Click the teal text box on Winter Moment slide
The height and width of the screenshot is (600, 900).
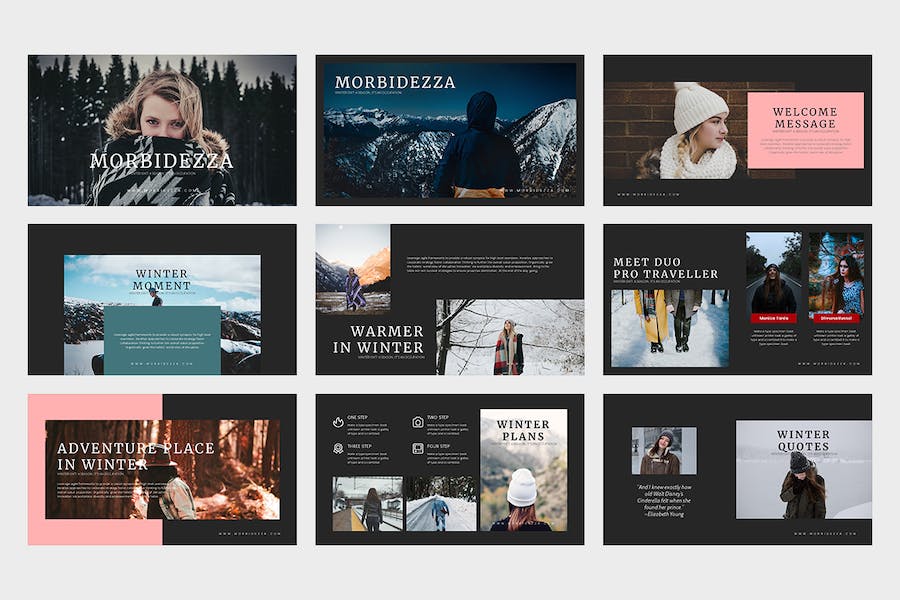click(162, 340)
